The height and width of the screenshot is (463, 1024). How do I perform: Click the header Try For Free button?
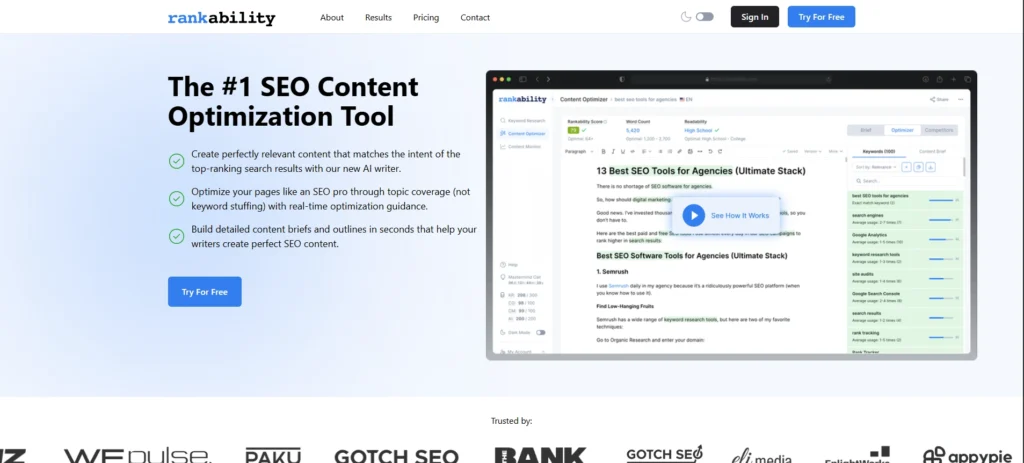821,17
